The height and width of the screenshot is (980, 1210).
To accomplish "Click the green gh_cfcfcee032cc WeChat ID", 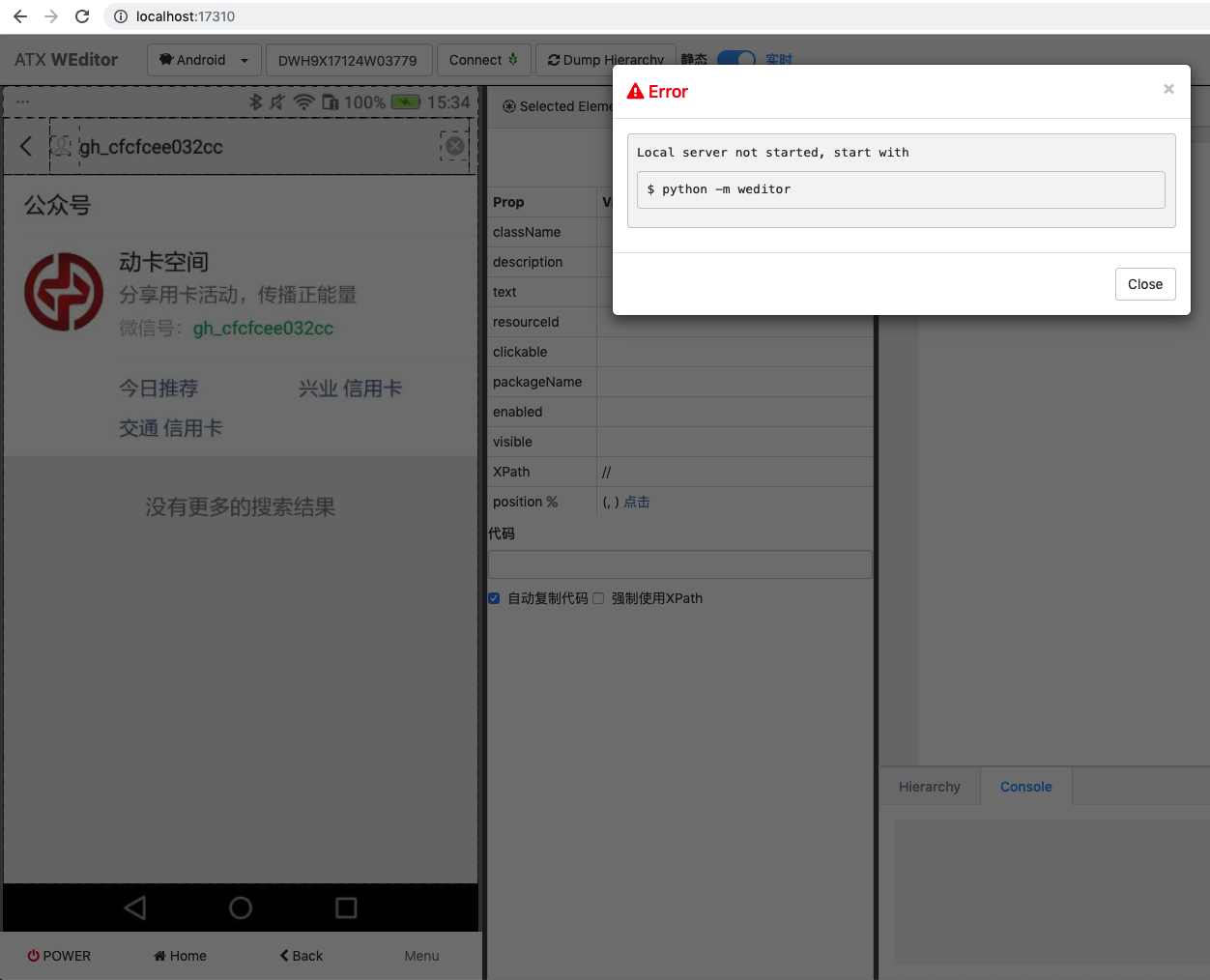I will click(x=263, y=329).
